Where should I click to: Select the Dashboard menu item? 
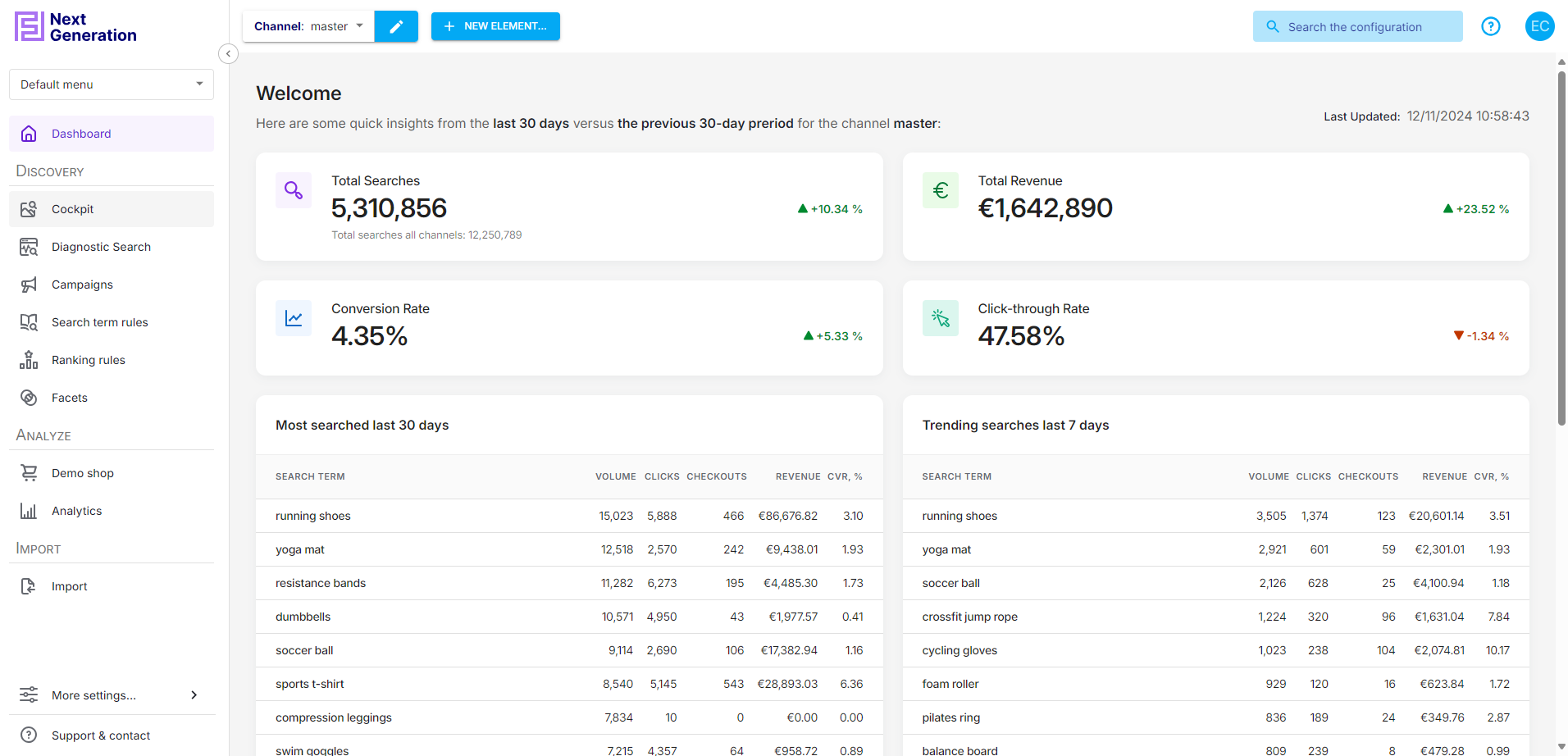81,134
